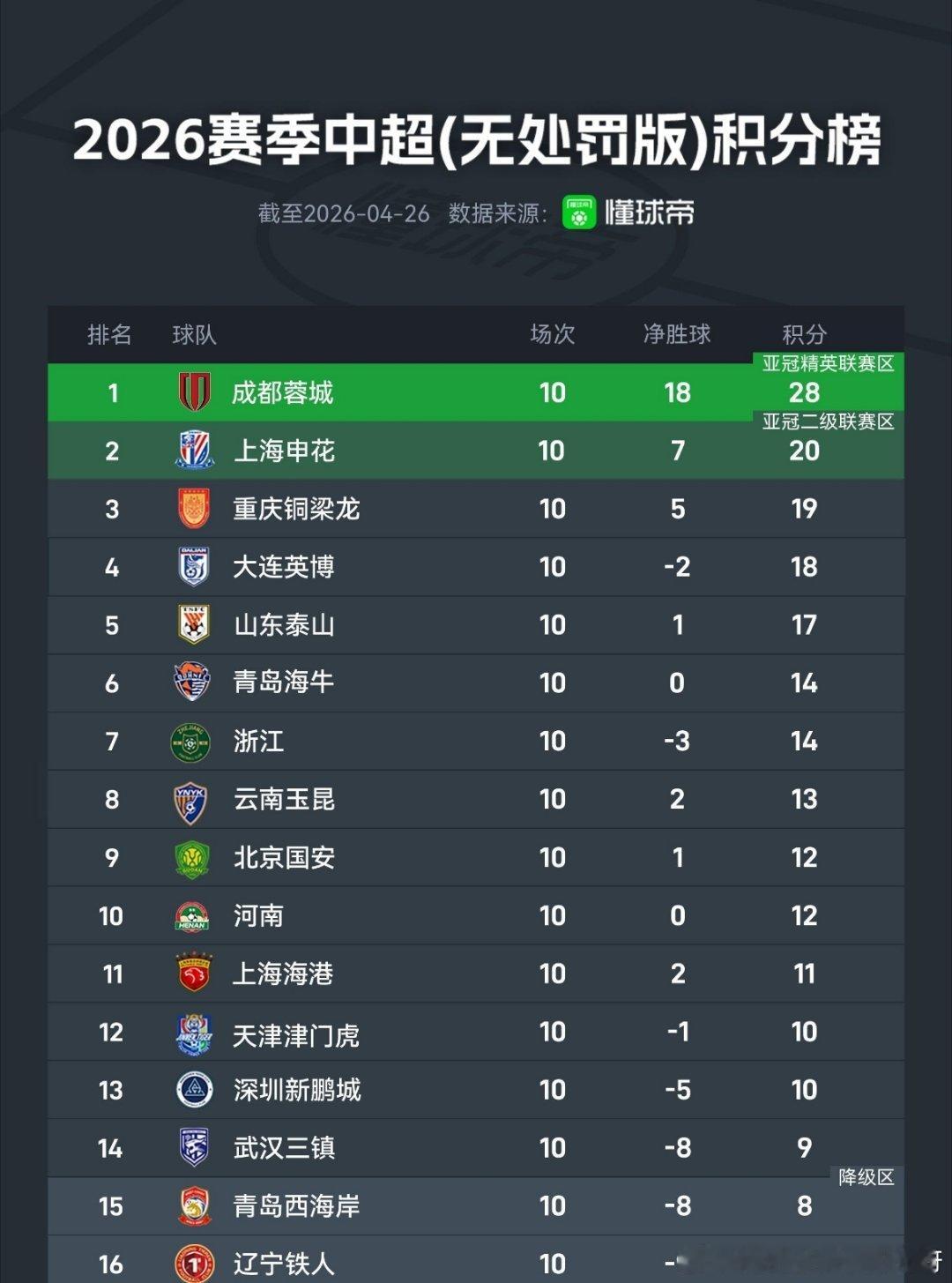
Task: Click the 降级区 relegation zone label
Action: point(866,1177)
